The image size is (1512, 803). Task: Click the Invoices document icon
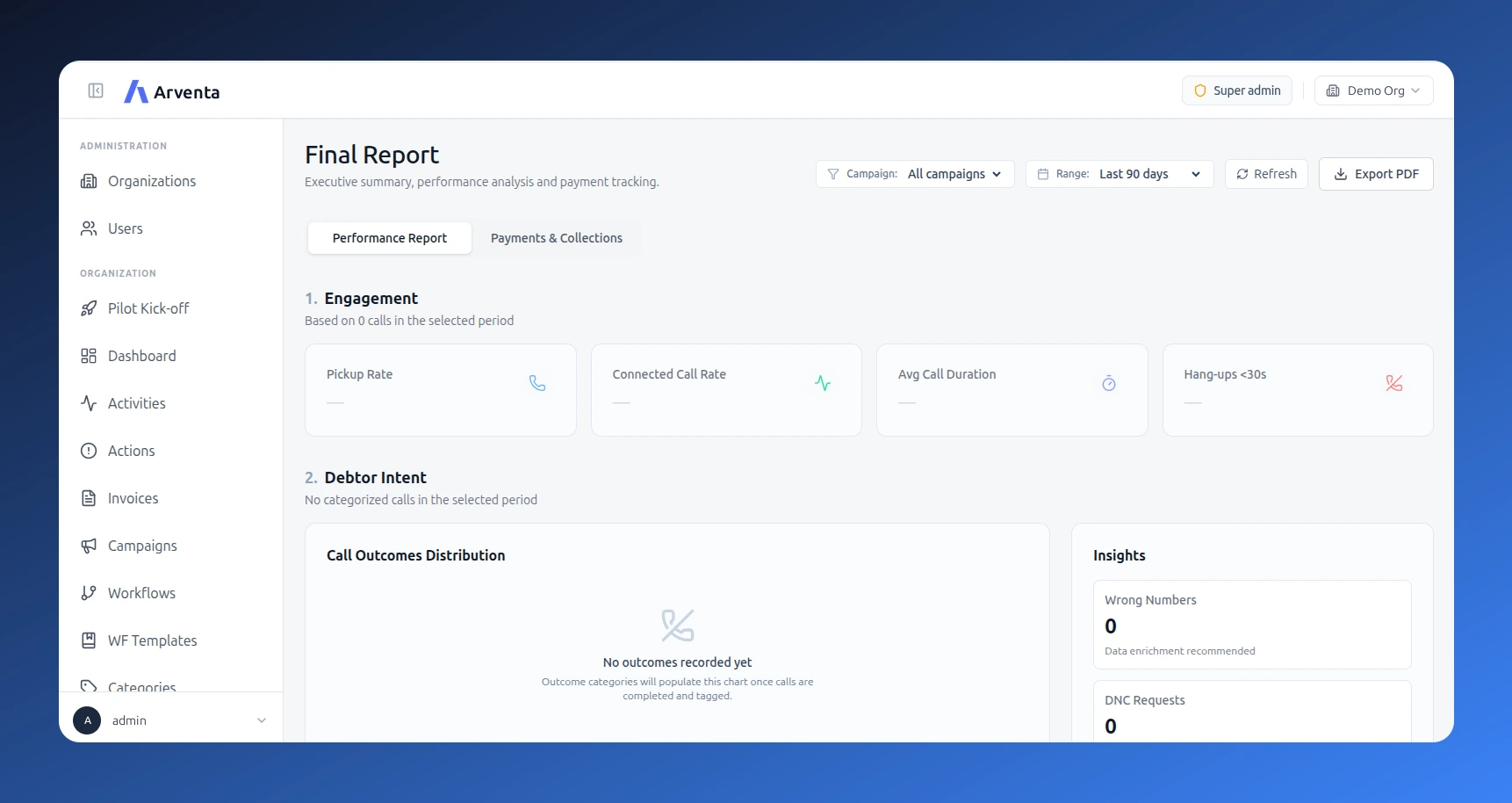[x=89, y=498]
